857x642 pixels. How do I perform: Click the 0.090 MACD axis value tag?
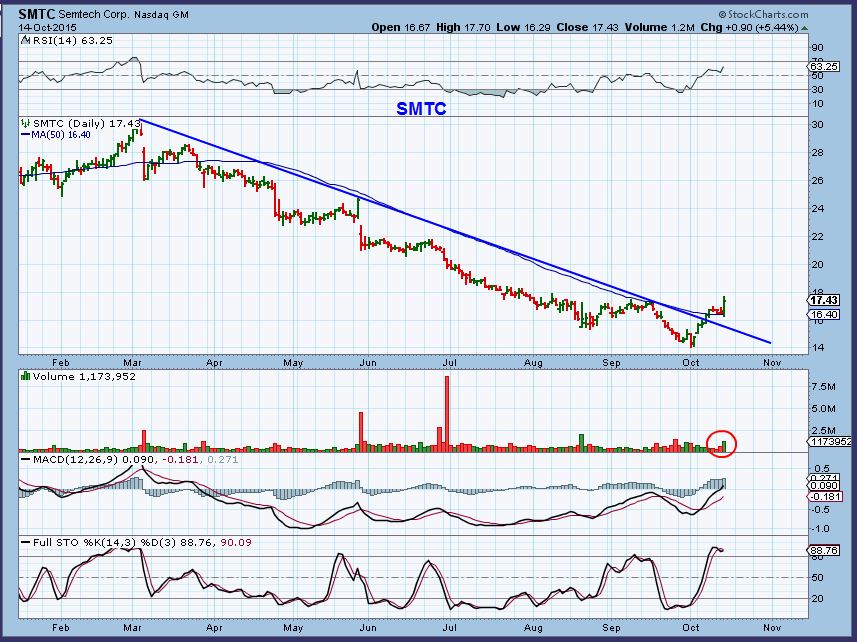tap(824, 486)
